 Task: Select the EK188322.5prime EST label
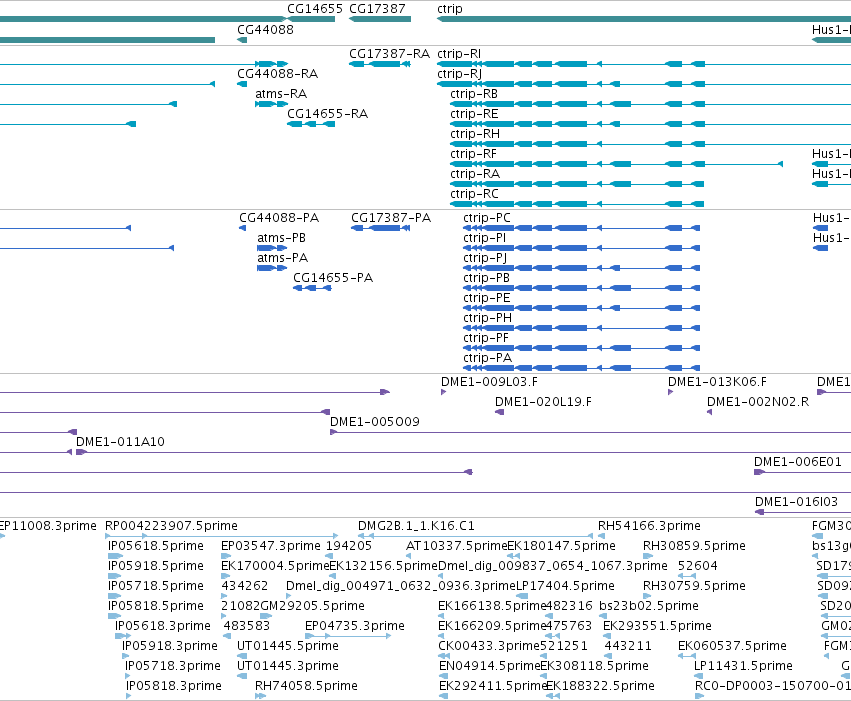click(600, 687)
